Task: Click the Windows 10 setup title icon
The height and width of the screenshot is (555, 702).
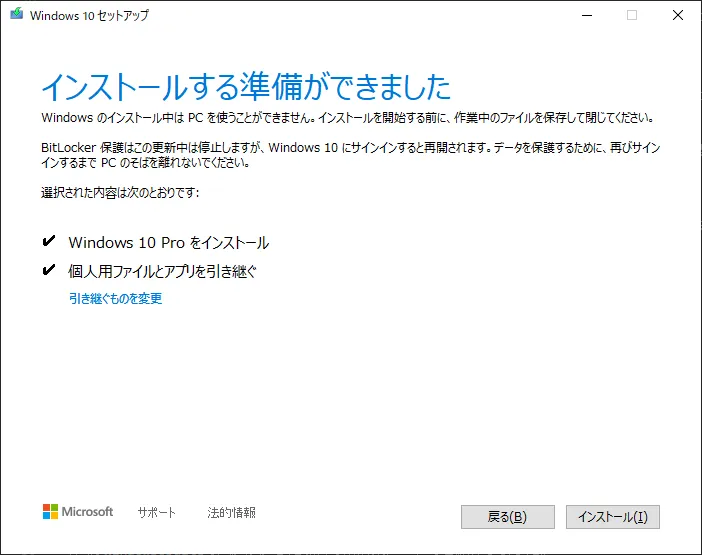Action: pos(17,14)
